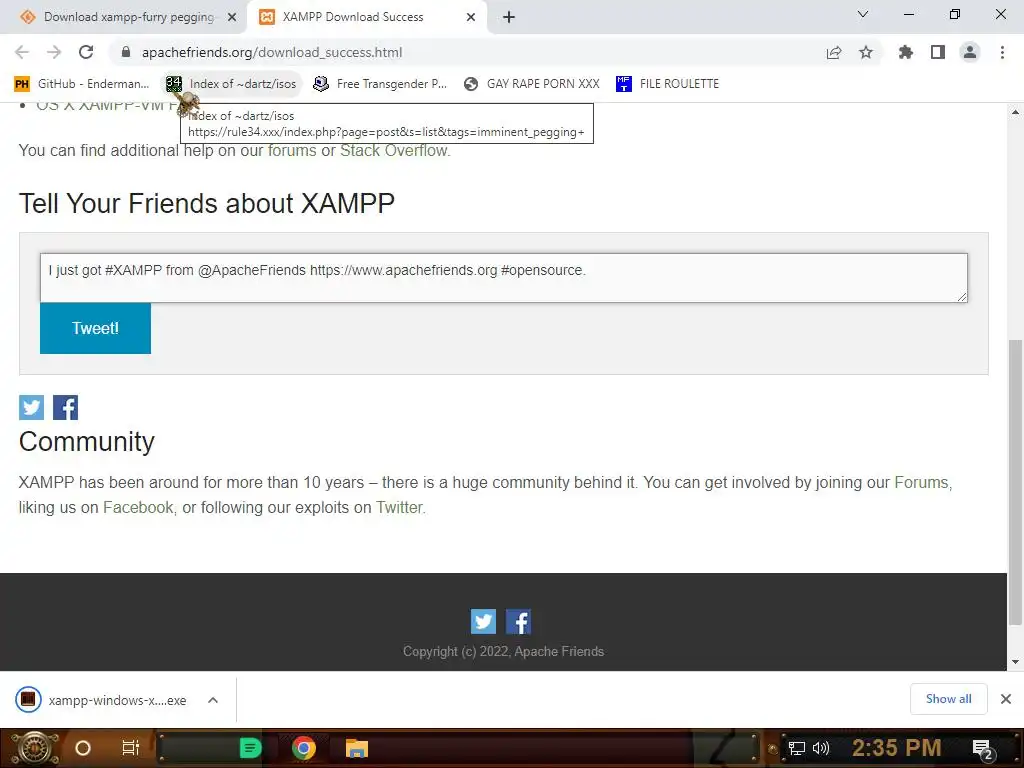Screen dimensions: 1024x768
Task: Go back to the previous page
Action: [22, 52]
